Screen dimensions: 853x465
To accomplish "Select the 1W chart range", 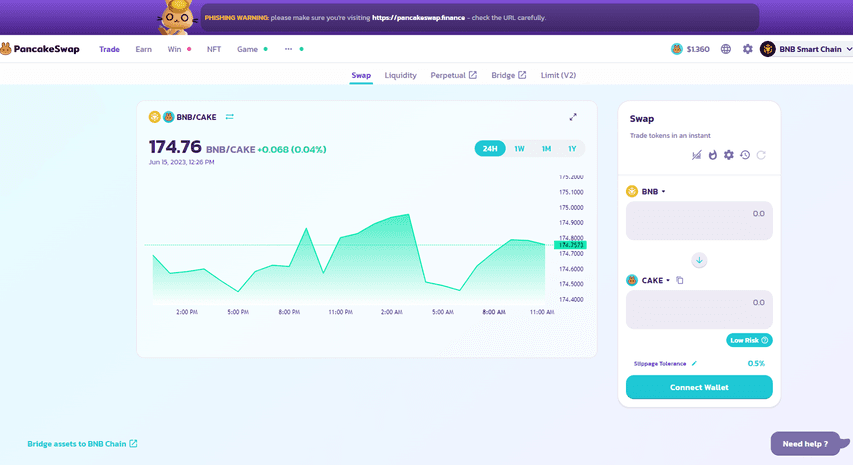I will click(520, 148).
